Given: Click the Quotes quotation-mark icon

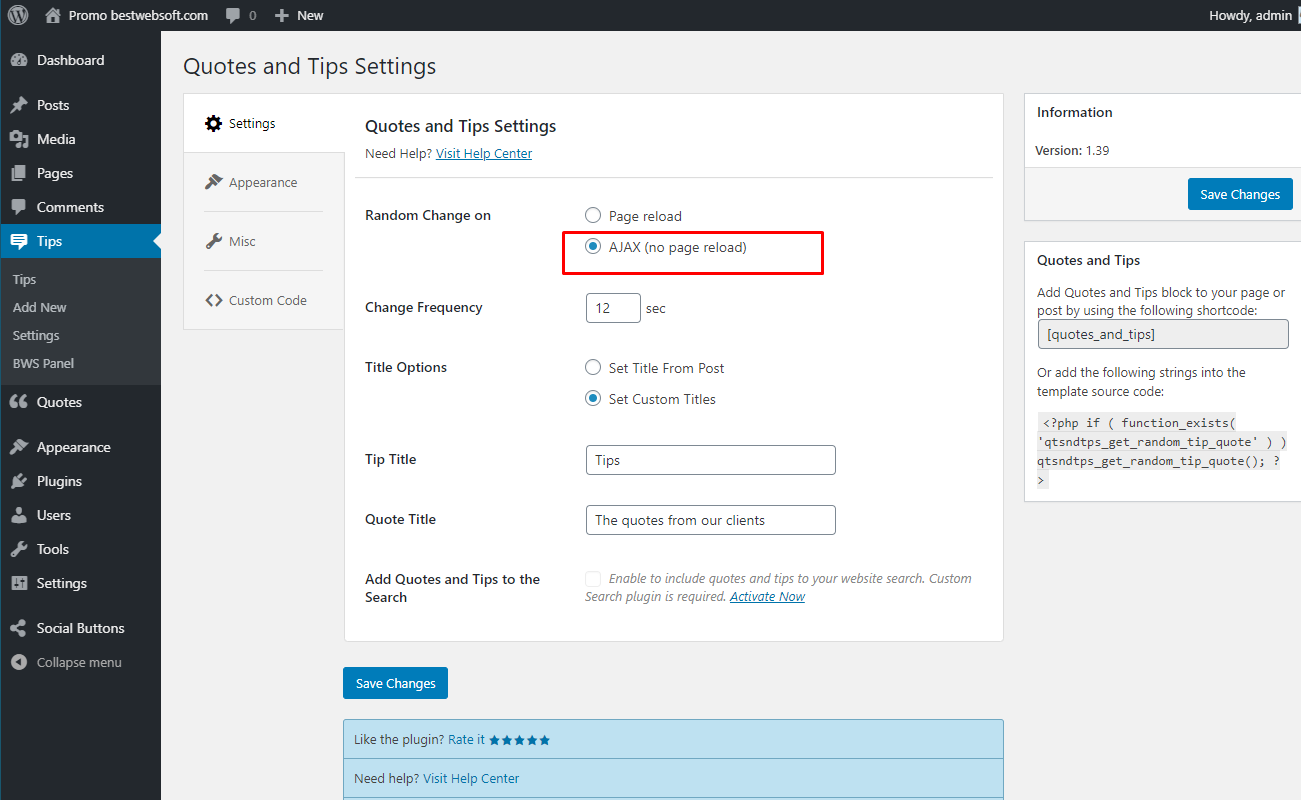Looking at the screenshot, I should 18,402.
